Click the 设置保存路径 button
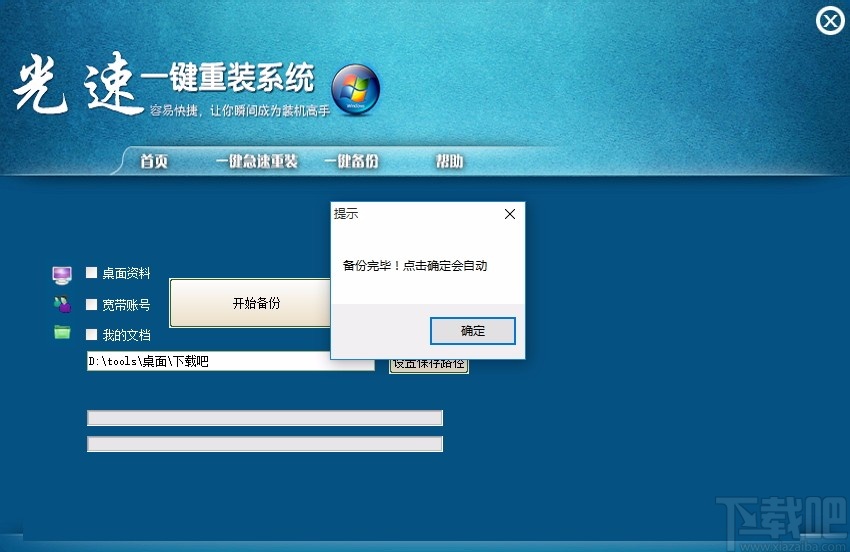Image resolution: width=850 pixels, height=552 pixels. click(x=429, y=366)
